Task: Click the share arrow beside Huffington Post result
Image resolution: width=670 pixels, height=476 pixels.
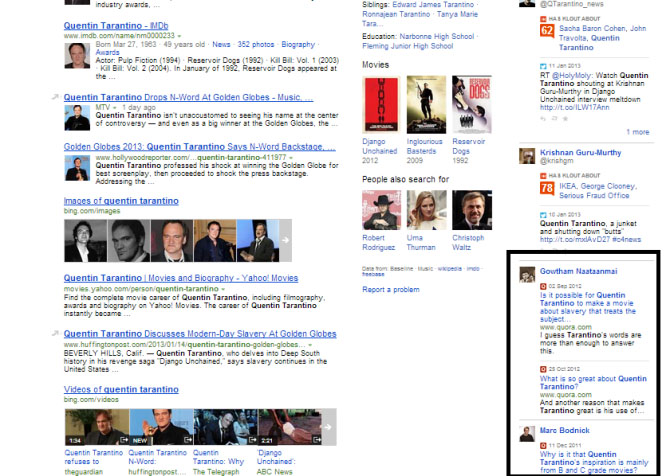Action: coord(55,333)
